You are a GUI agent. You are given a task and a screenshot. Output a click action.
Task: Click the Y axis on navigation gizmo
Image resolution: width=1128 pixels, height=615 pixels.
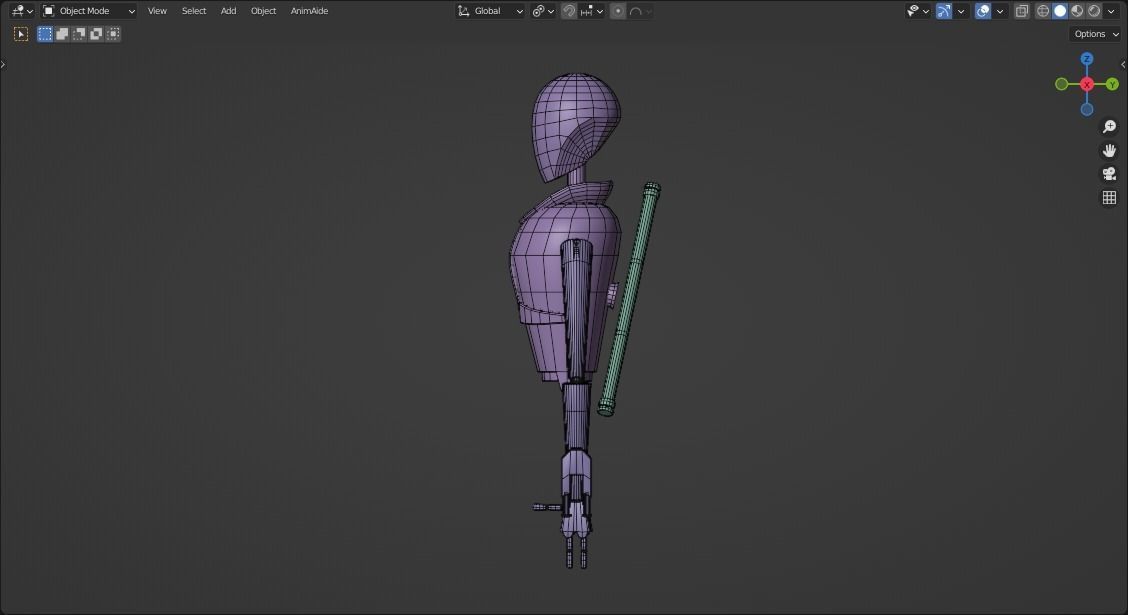coord(1112,84)
